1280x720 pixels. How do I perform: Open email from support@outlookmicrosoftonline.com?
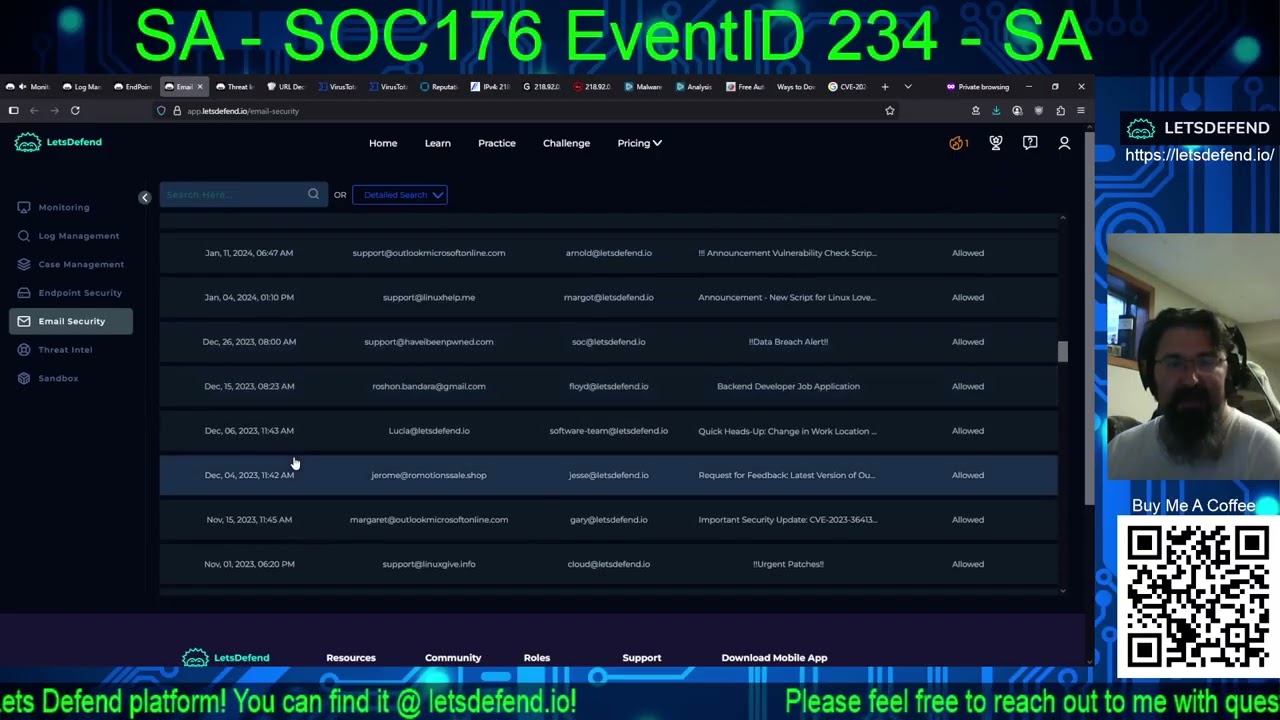[x=608, y=253]
